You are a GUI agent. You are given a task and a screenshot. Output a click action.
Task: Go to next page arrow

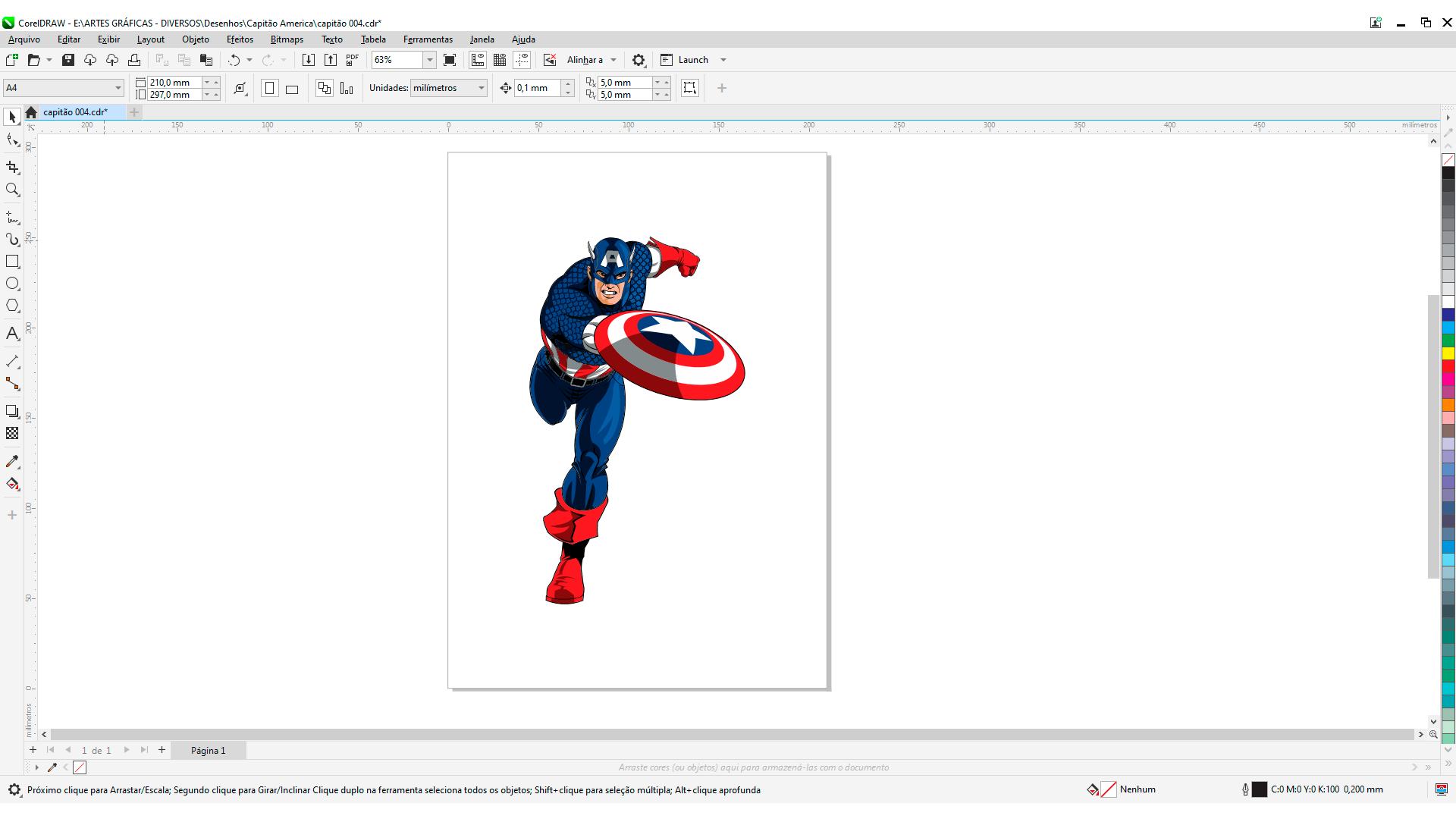[127, 750]
